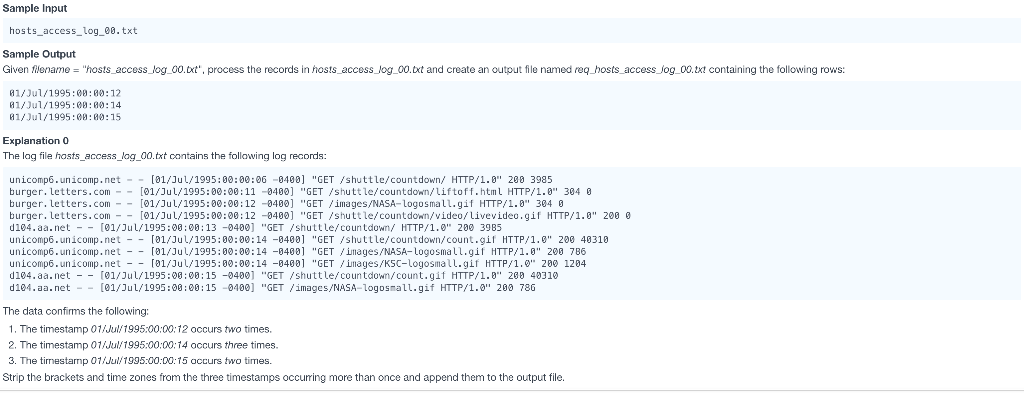This screenshot has height=397, width=1024.
Task: Click the italic req_hosts_access_log_00.txt output file name
Action: (640, 71)
